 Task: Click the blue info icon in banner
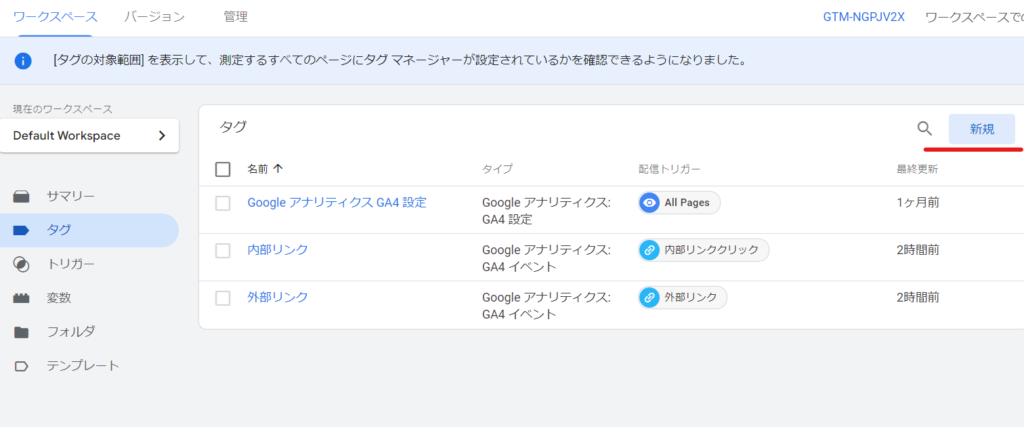click(23, 61)
